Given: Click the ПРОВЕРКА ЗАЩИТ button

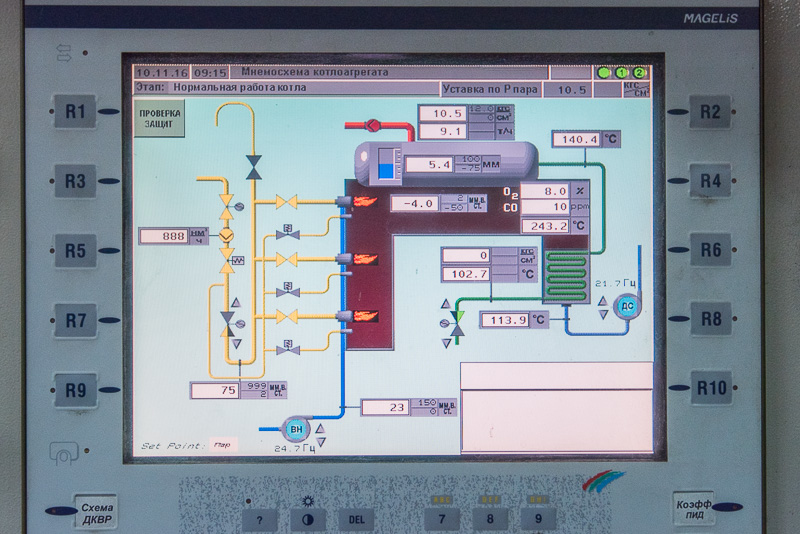Looking at the screenshot, I should [159, 118].
